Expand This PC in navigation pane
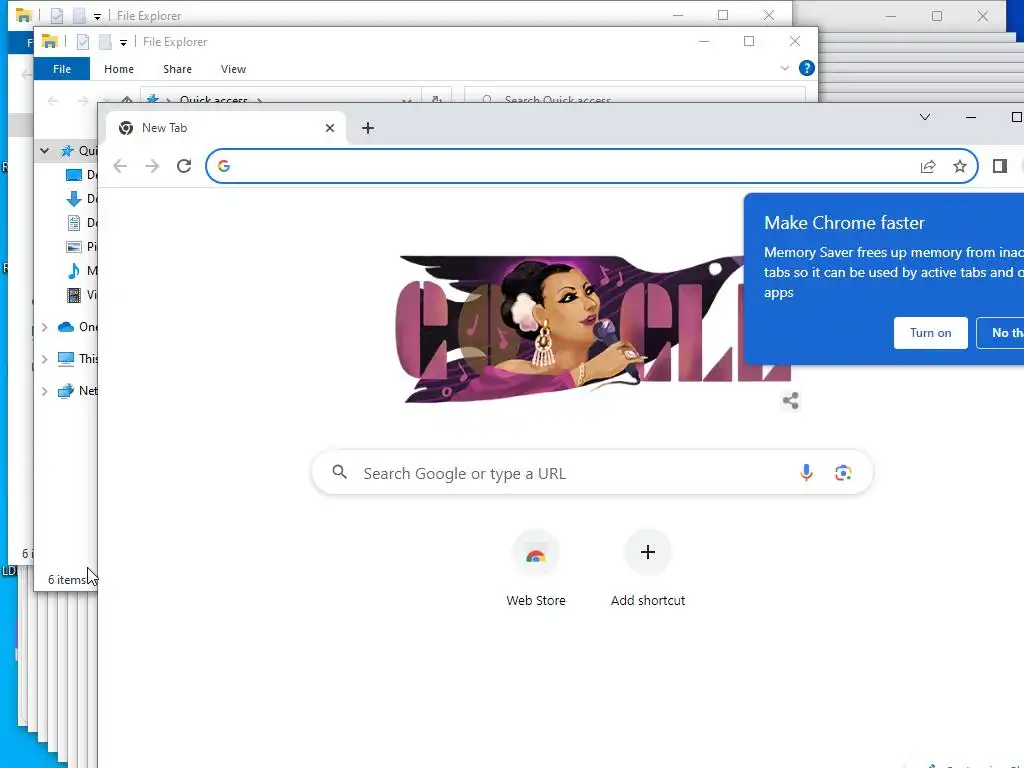Viewport: 1024px width, 768px height. [44, 359]
